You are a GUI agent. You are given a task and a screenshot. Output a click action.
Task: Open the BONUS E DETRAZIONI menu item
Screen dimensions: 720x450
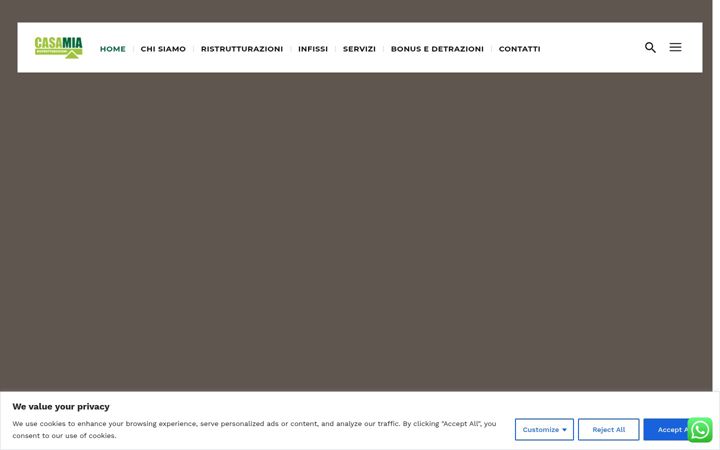(437, 49)
